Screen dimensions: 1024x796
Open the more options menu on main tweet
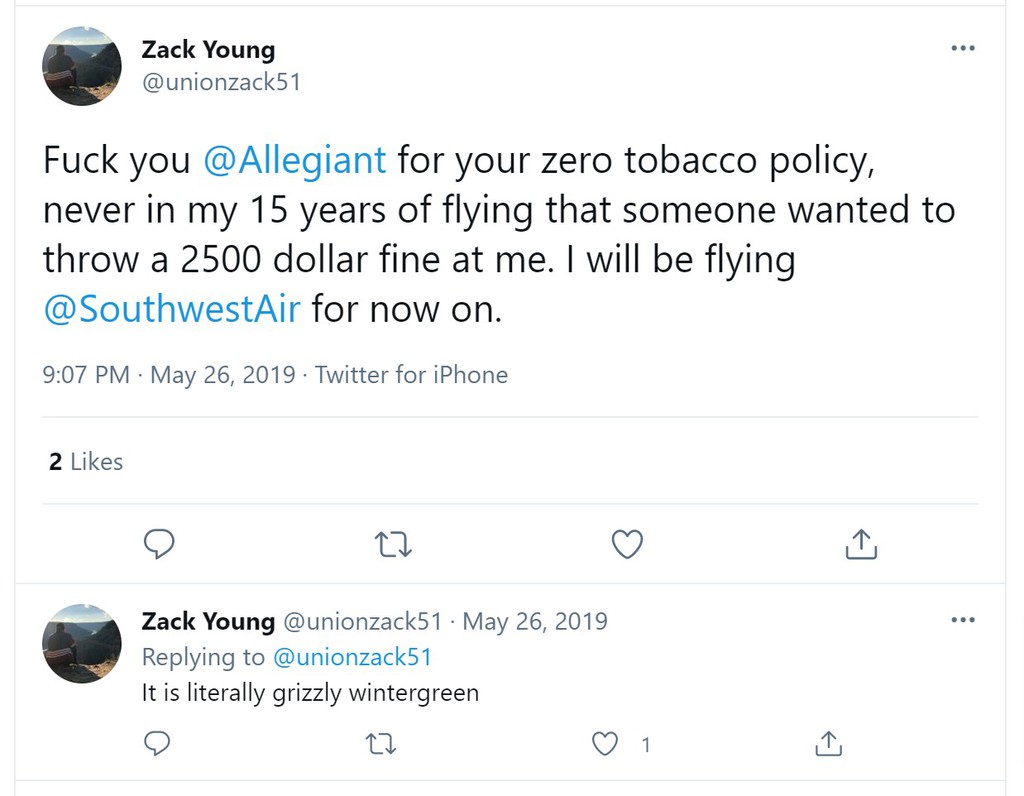click(x=963, y=47)
